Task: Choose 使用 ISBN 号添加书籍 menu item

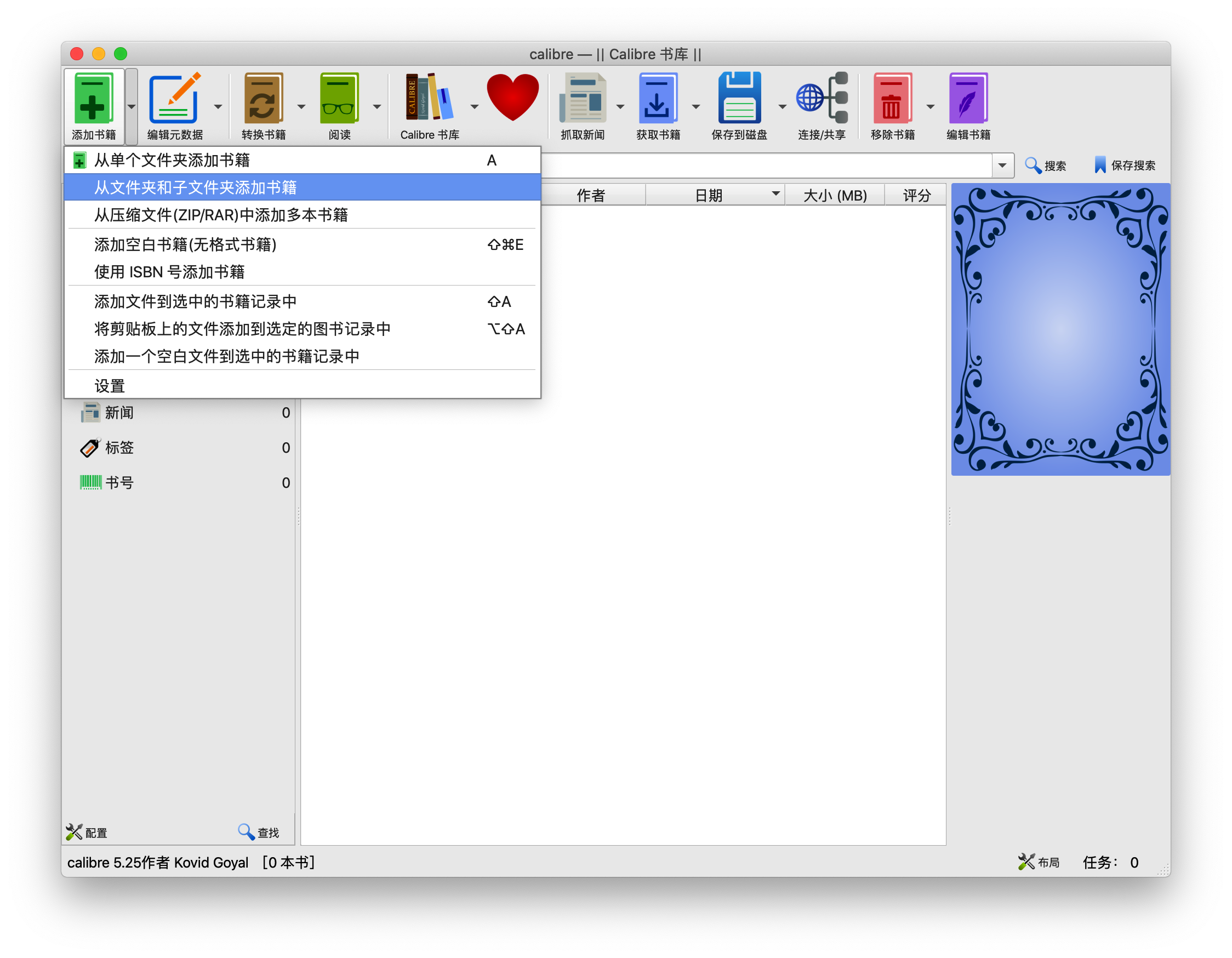Action: tap(303, 271)
